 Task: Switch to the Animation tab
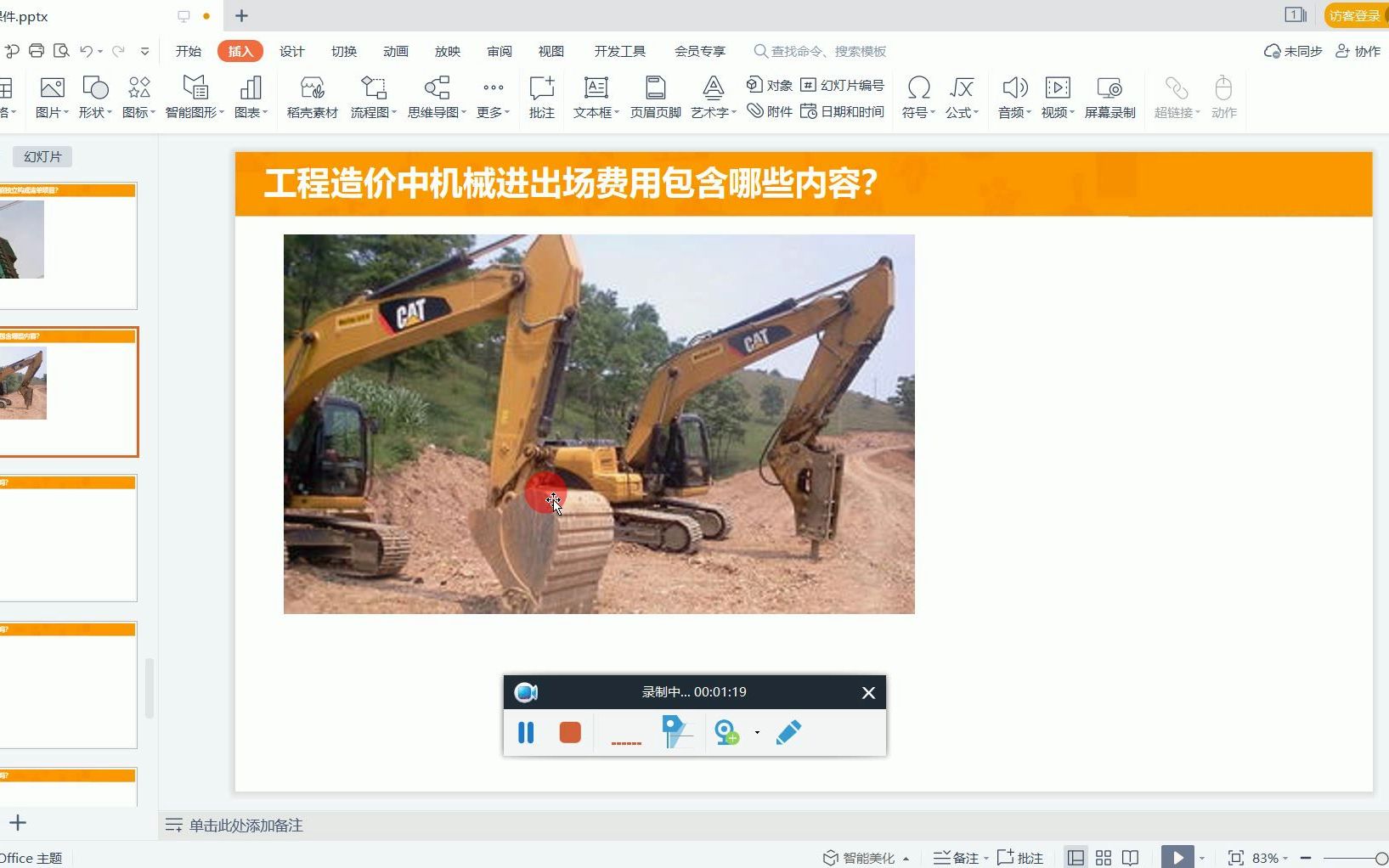pyautogui.click(x=395, y=51)
